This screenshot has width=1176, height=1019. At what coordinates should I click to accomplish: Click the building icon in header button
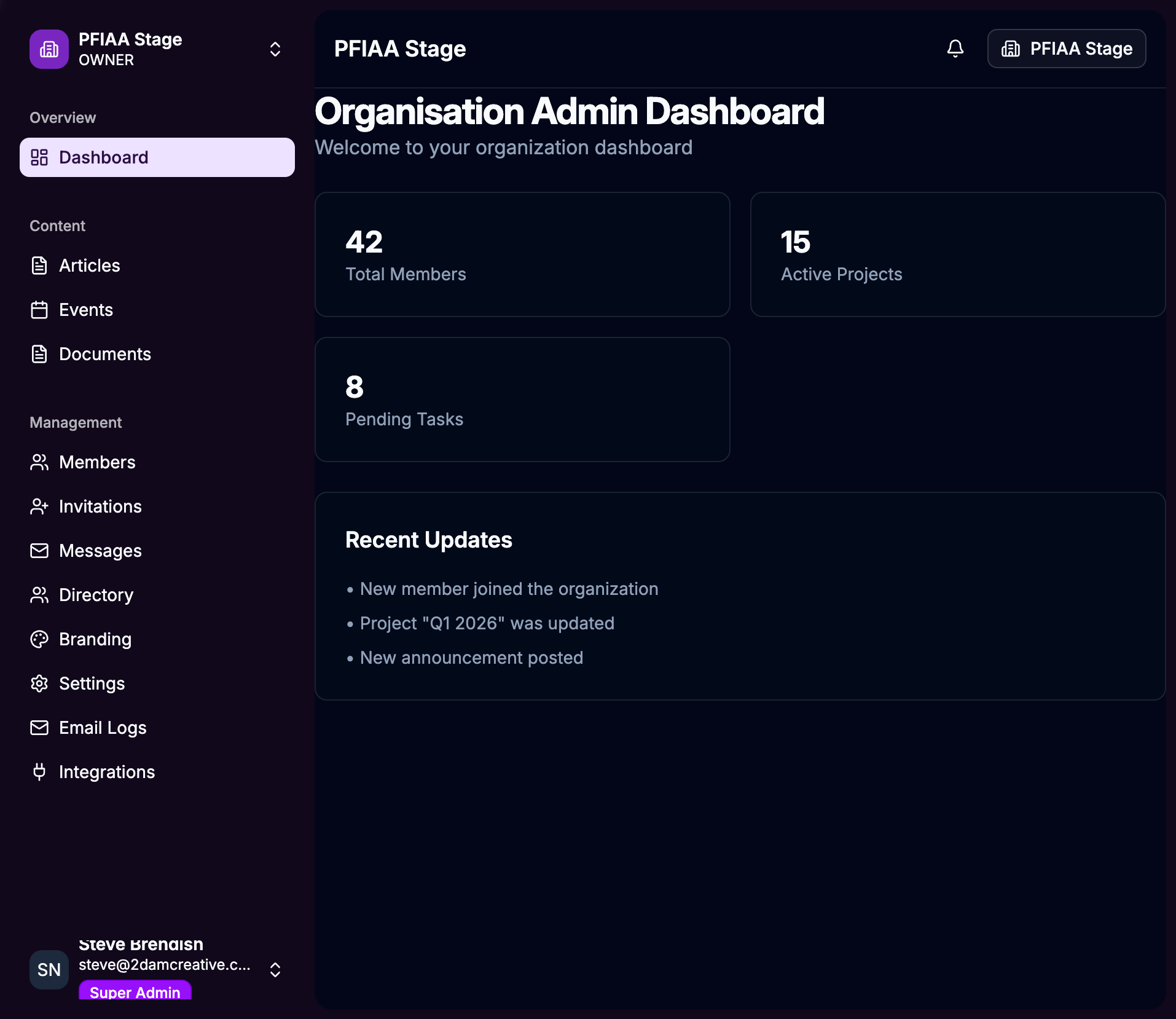point(1011,49)
